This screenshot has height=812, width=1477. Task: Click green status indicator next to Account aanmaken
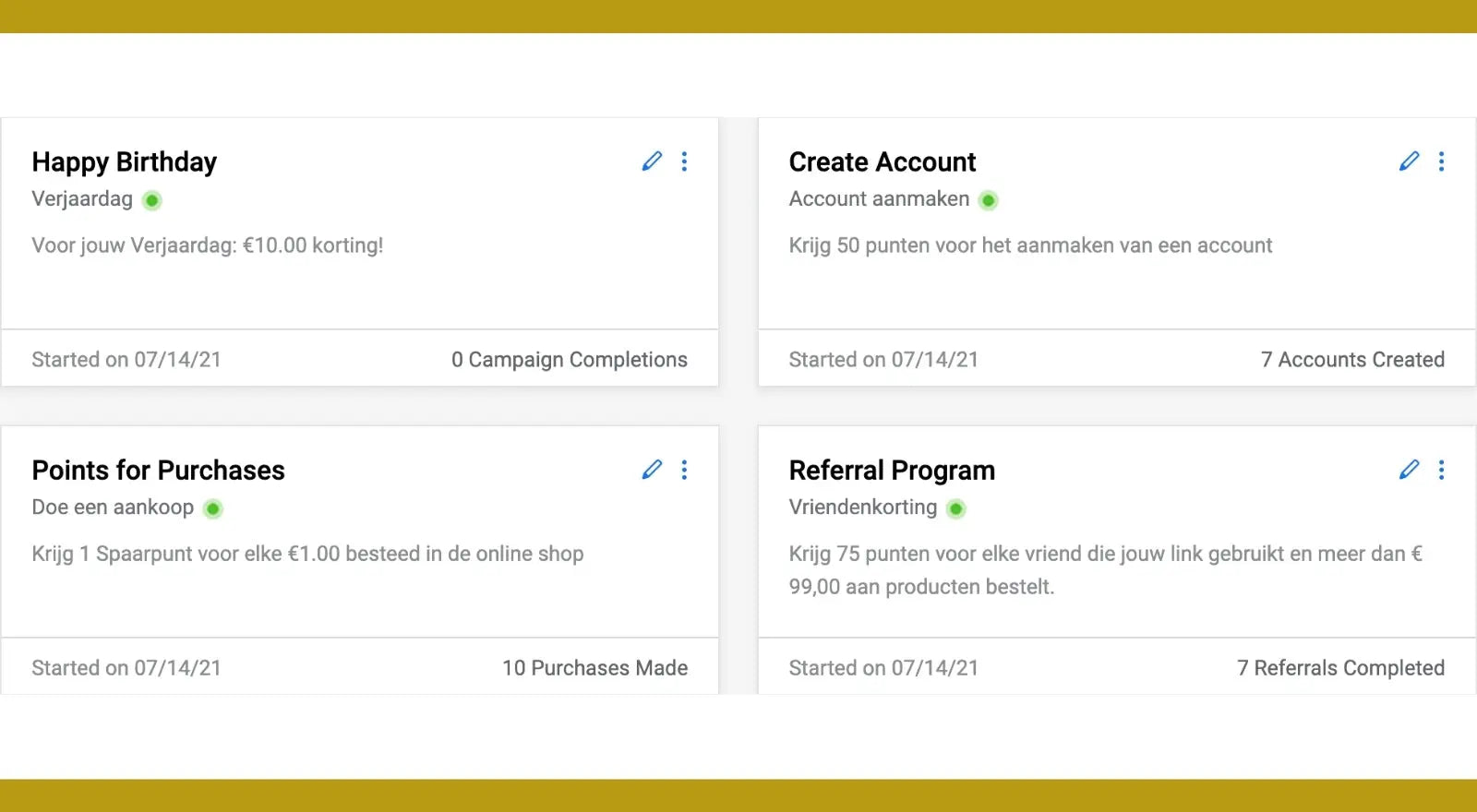[x=988, y=200]
